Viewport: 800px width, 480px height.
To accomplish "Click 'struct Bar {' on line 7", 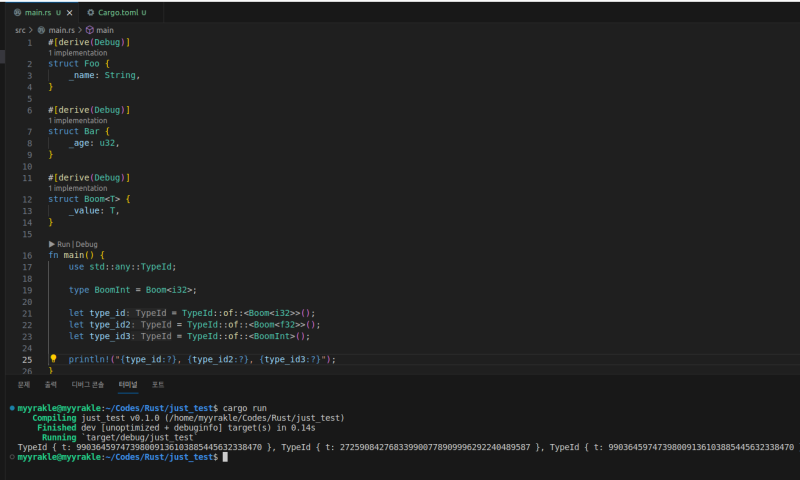I will pos(79,131).
